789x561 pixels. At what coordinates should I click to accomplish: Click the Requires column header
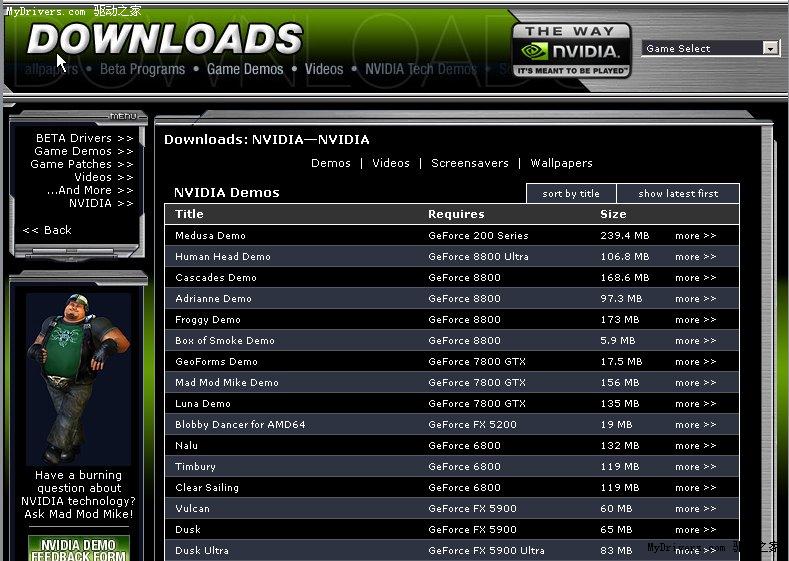point(456,214)
